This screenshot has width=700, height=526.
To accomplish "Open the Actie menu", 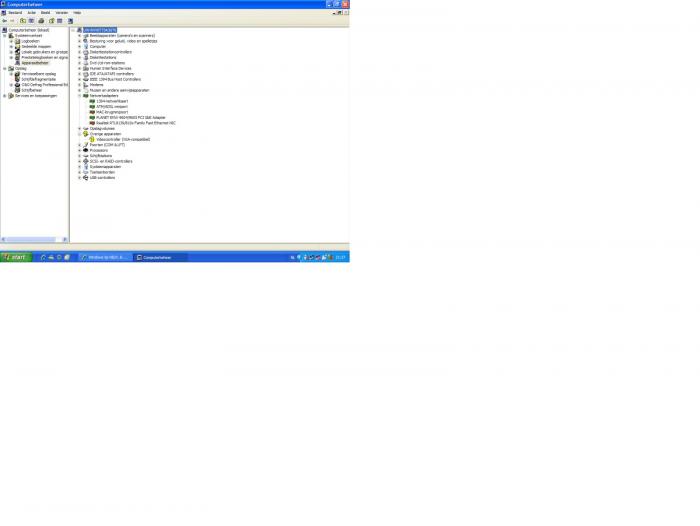I will pos(31,13).
